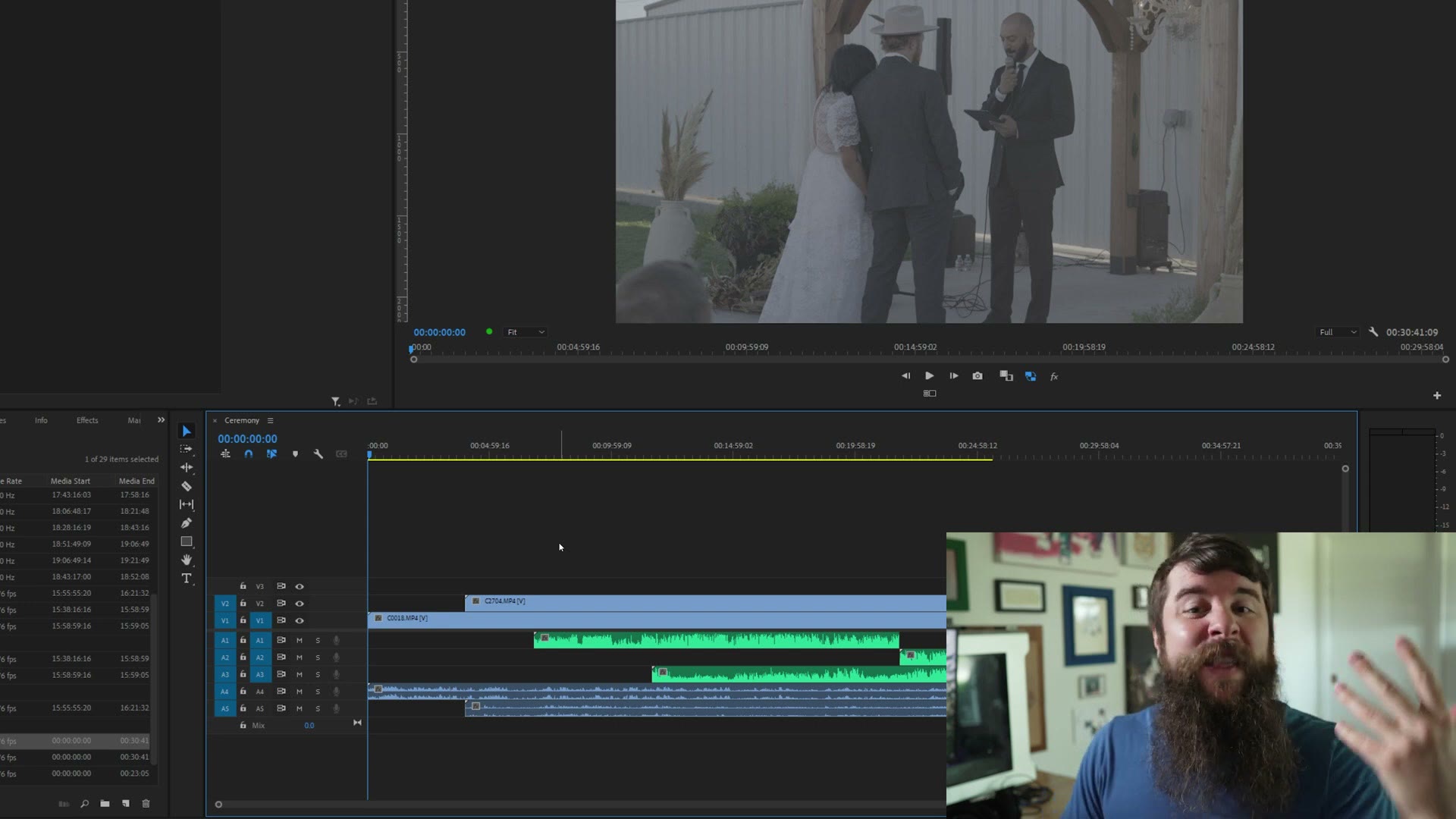Viewport: 1456px width, 819px height.
Task: Select the Track Select Forward tool
Action: [187, 449]
